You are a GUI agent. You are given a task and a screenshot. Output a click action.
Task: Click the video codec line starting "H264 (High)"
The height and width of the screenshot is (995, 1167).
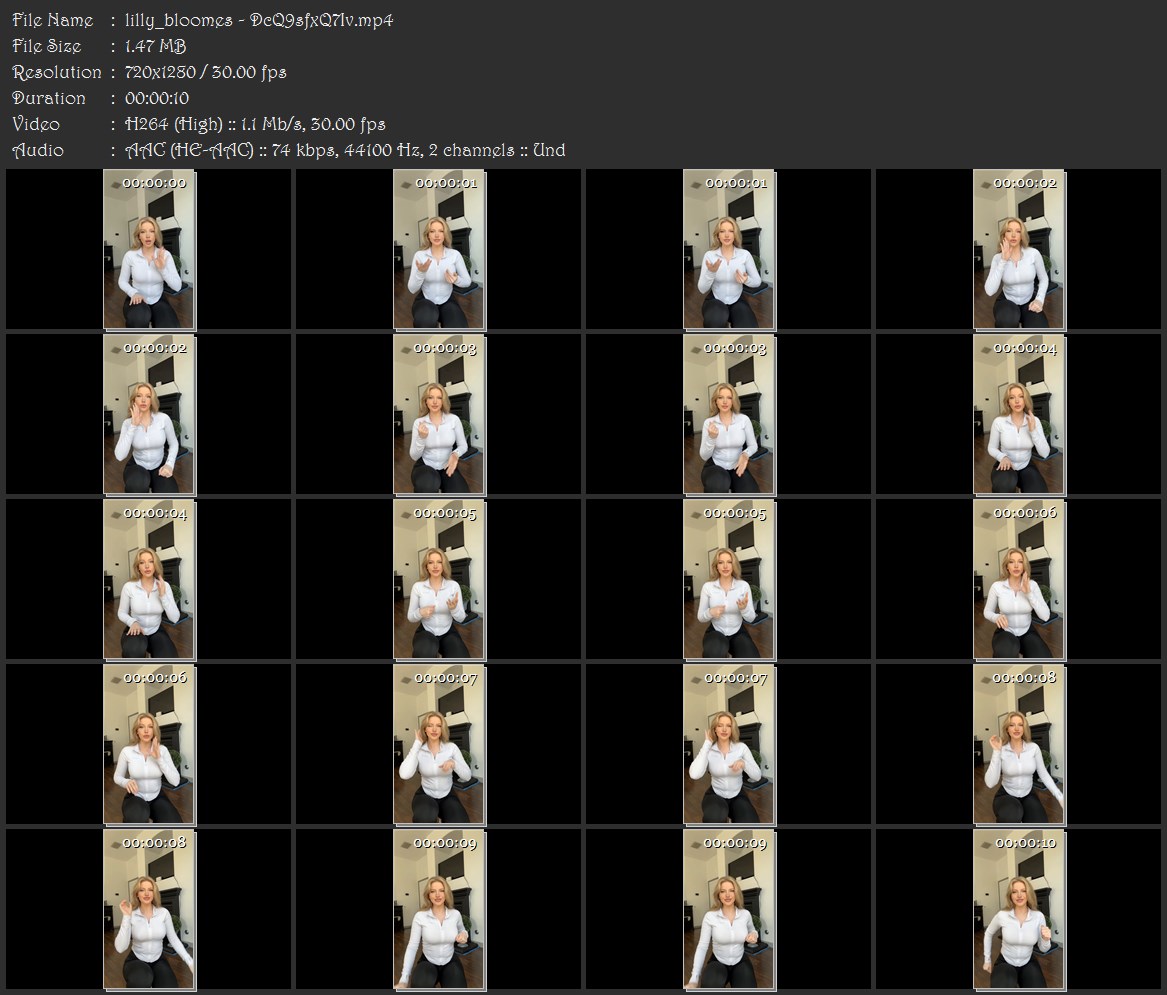(255, 124)
